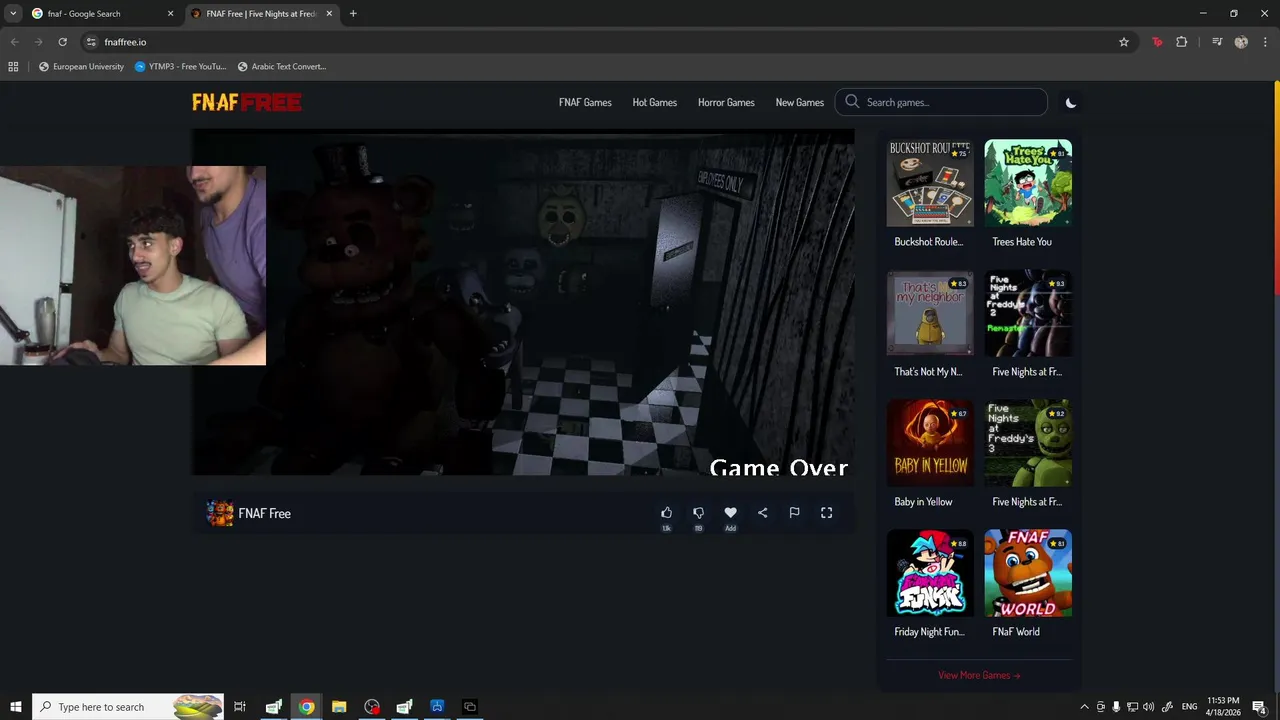Screen dimensions: 1280x720
Task: Open Friday Night Funkin thumbnail
Action: pos(930,573)
